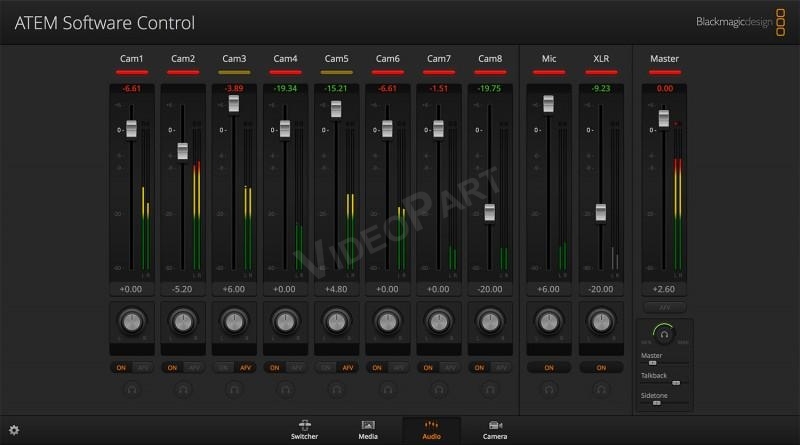Solo Cam6 with its headphone icon

click(x=388, y=390)
